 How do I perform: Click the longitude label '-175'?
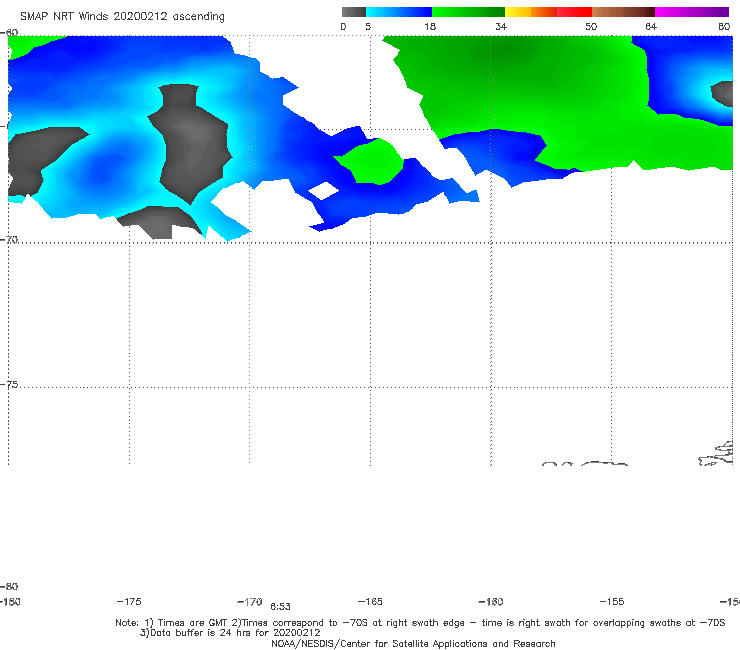coord(129,601)
